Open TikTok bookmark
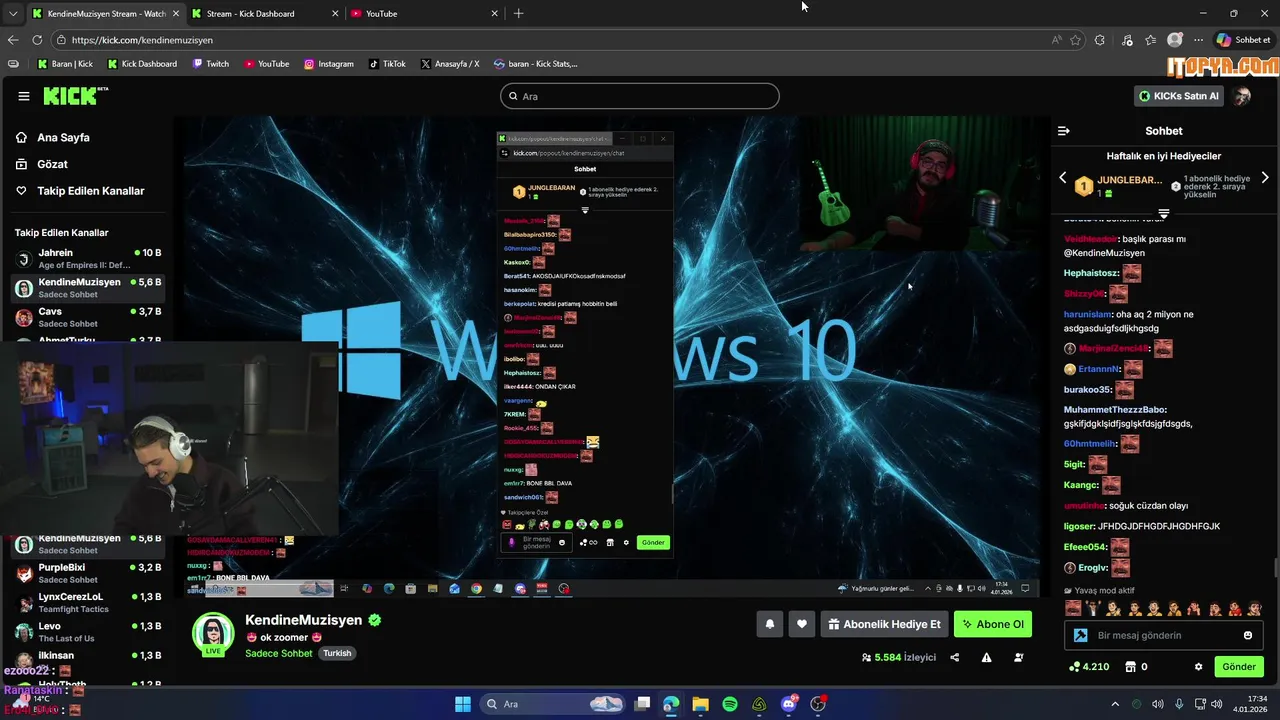The image size is (1280, 720). (387, 64)
